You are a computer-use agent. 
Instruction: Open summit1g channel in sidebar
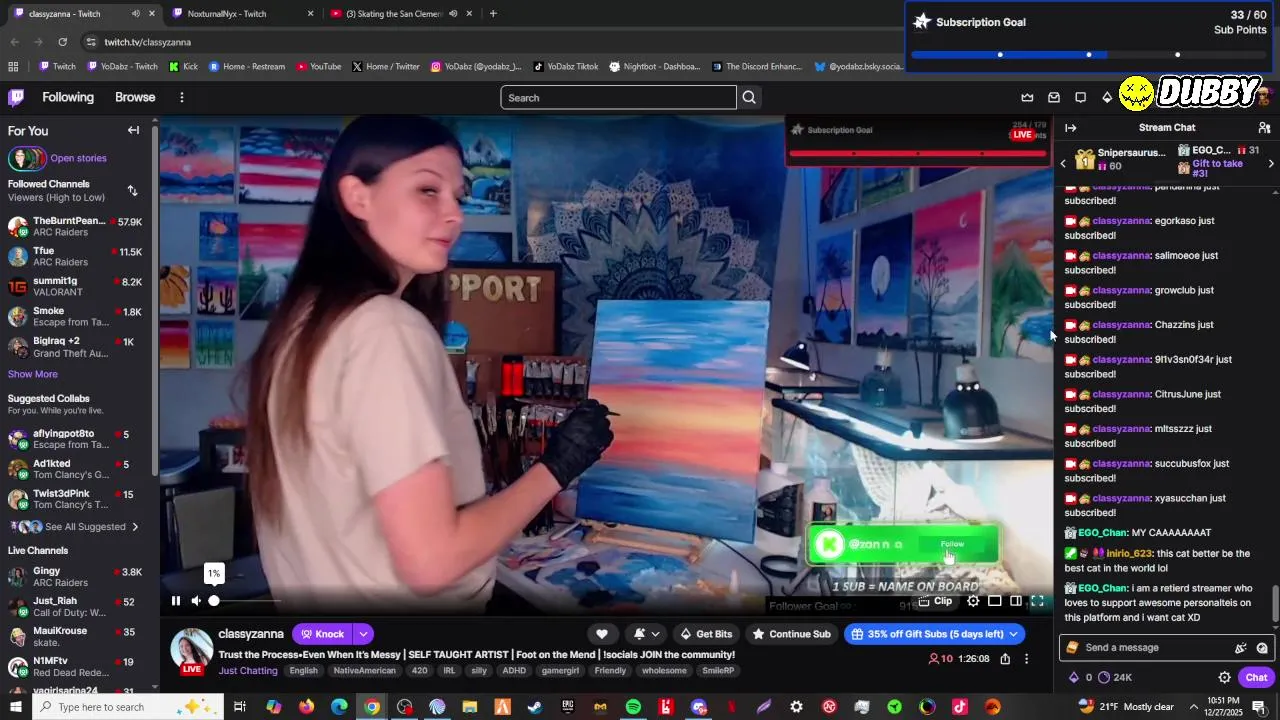(75, 286)
